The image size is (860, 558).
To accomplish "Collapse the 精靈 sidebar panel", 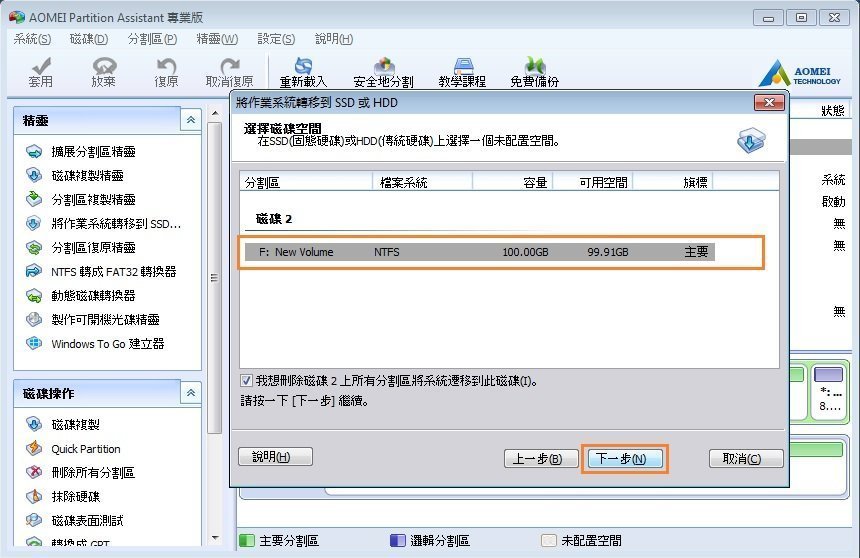I will [x=191, y=120].
